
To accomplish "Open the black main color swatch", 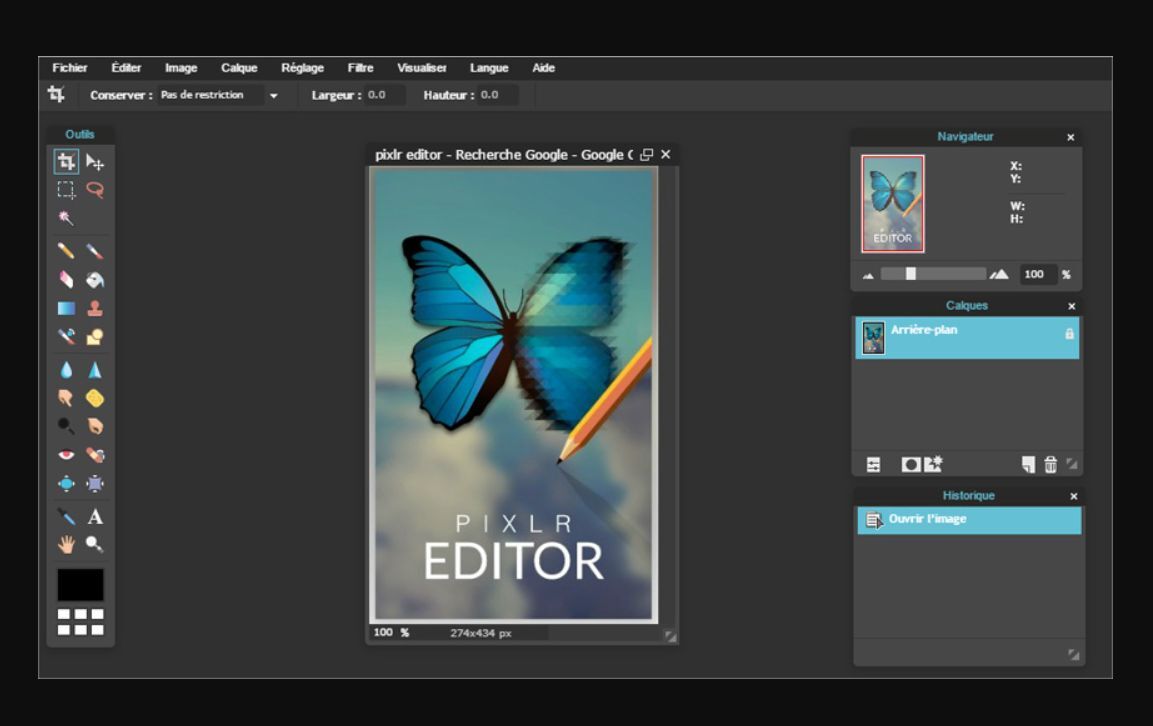I will pos(80,585).
